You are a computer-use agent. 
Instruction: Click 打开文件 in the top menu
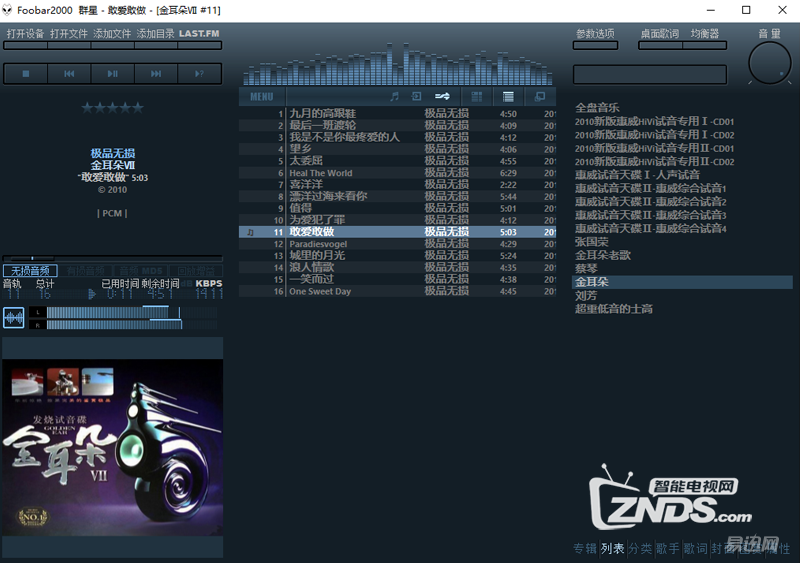coord(69,34)
